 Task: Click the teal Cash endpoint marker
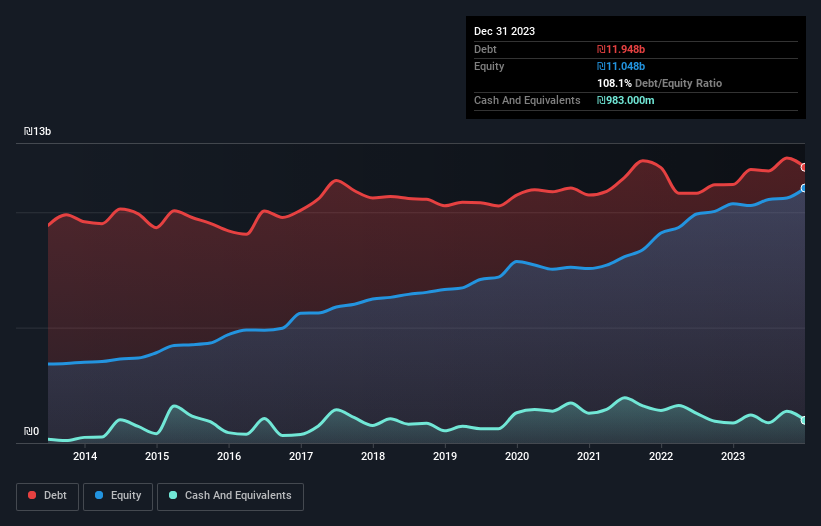pyautogui.click(x=804, y=420)
